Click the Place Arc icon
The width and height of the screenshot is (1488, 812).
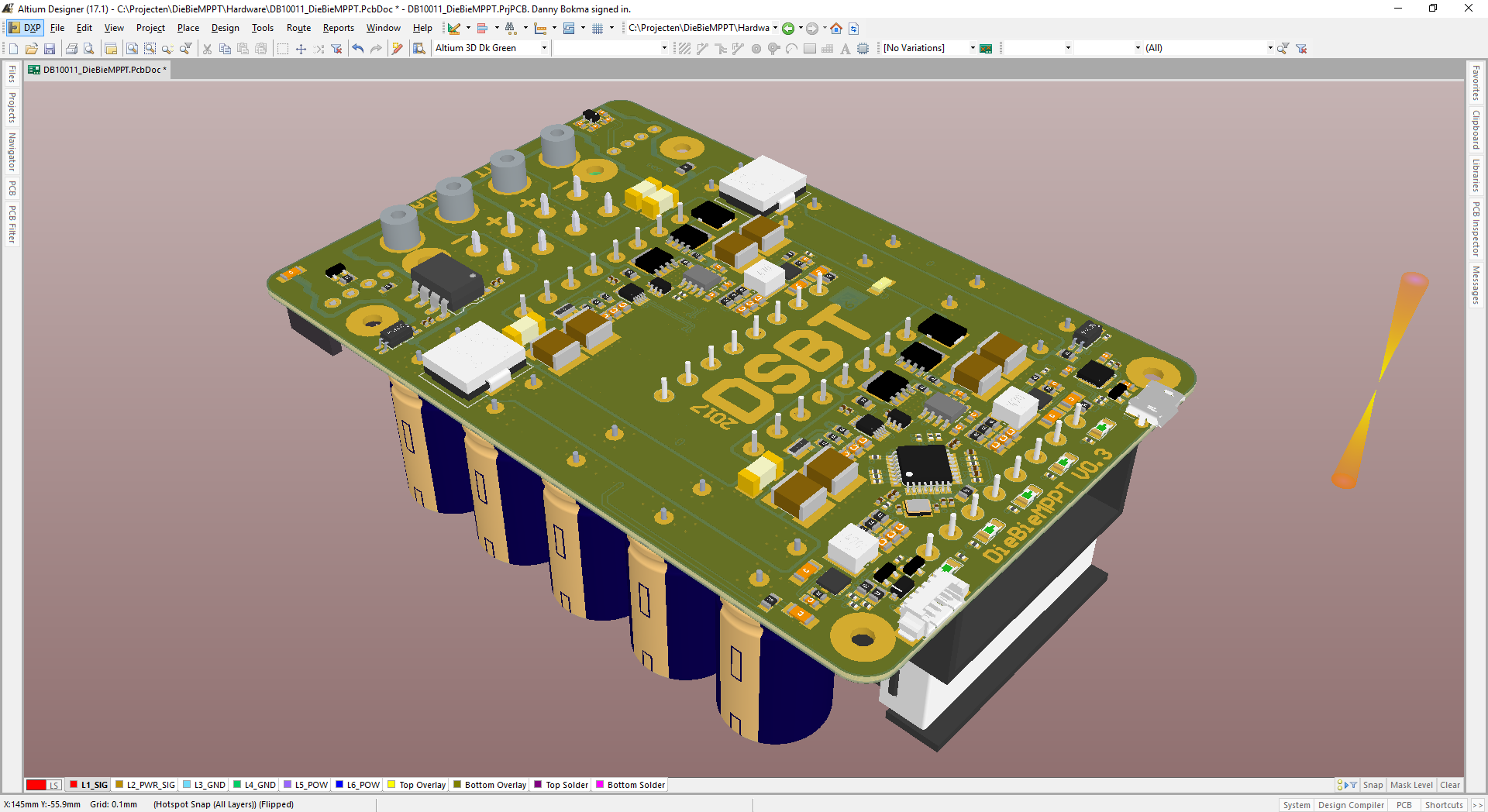(791, 49)
